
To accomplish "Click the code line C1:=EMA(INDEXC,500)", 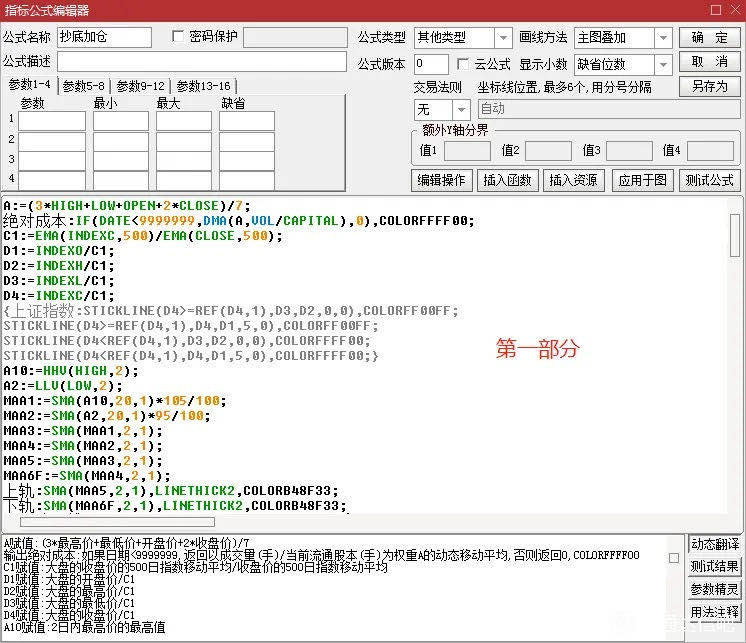I will tap(143, 236).
